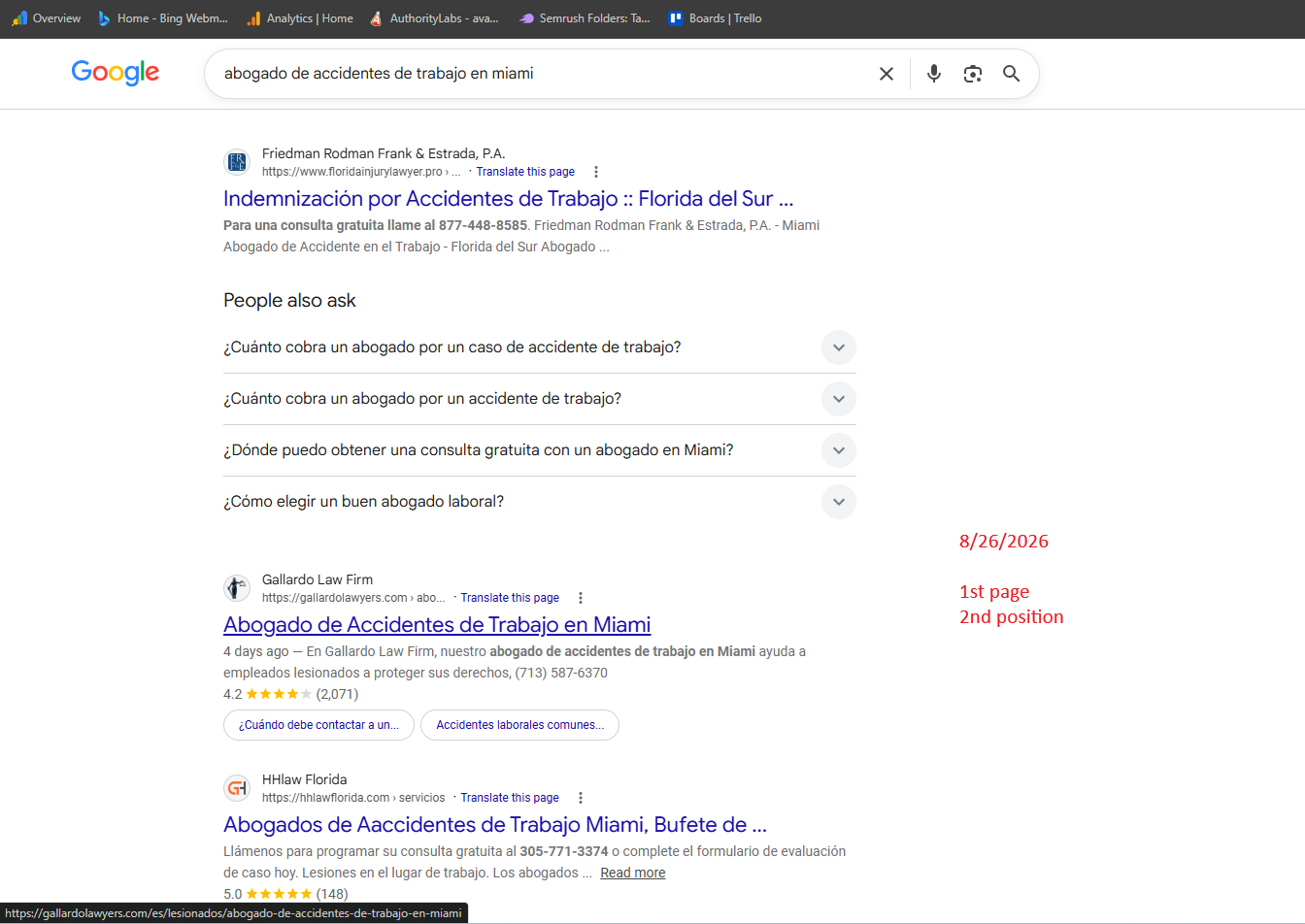Screen dimensions: 1305x924
Task: Open AuthorityLabs bookmark
Action: (433, 18)
